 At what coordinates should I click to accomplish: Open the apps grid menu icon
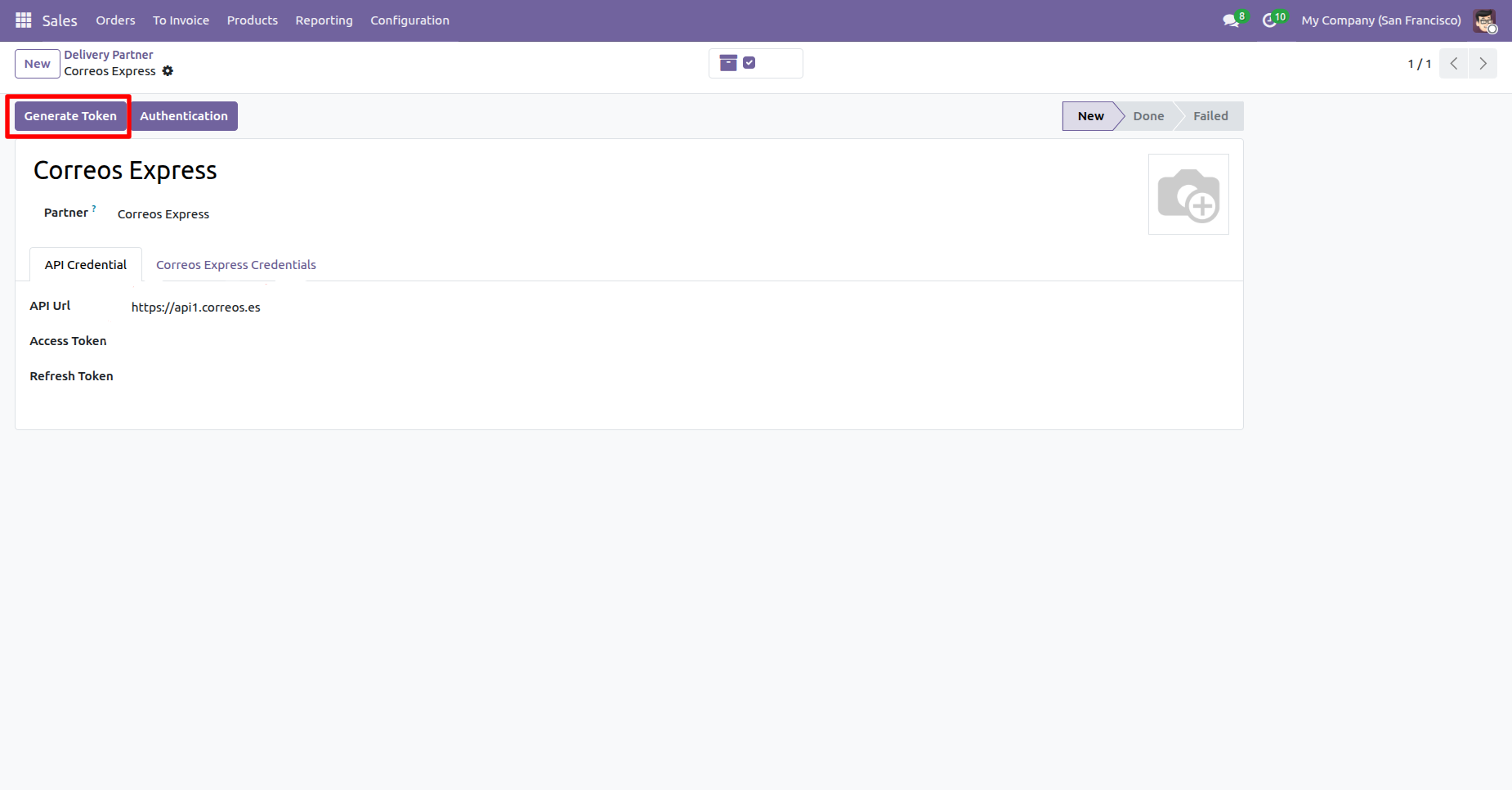coord(23,20)
